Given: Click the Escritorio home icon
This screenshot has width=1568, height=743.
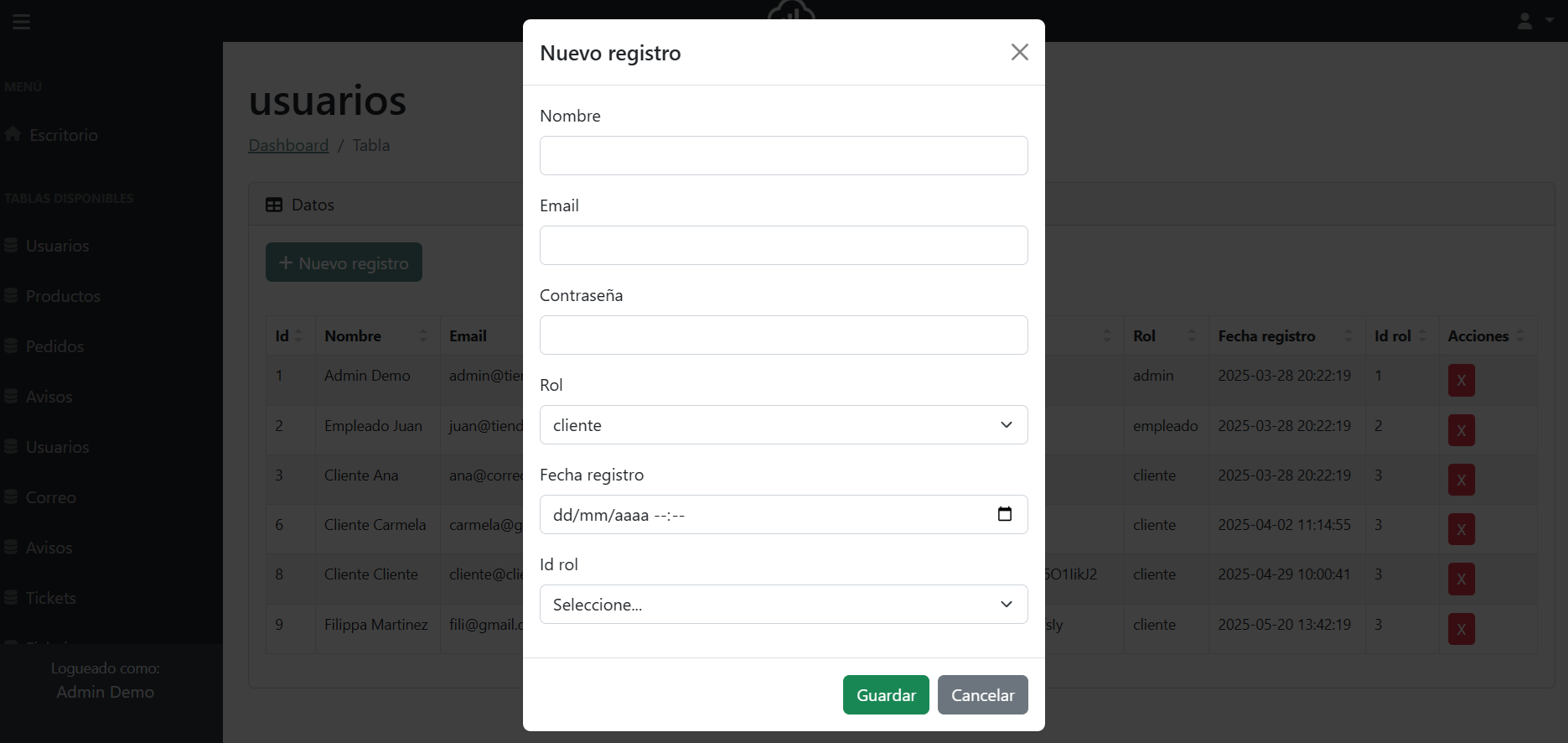Looking at the screenshot, I should pos(11,134).
